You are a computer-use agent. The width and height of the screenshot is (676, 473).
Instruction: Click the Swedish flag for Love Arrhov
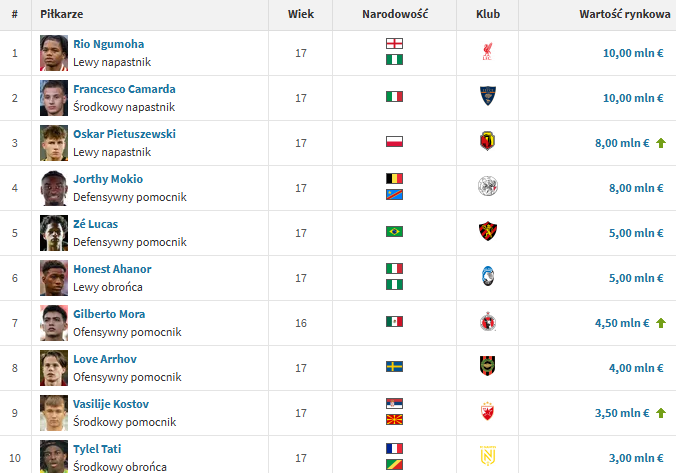pos(394,367)
